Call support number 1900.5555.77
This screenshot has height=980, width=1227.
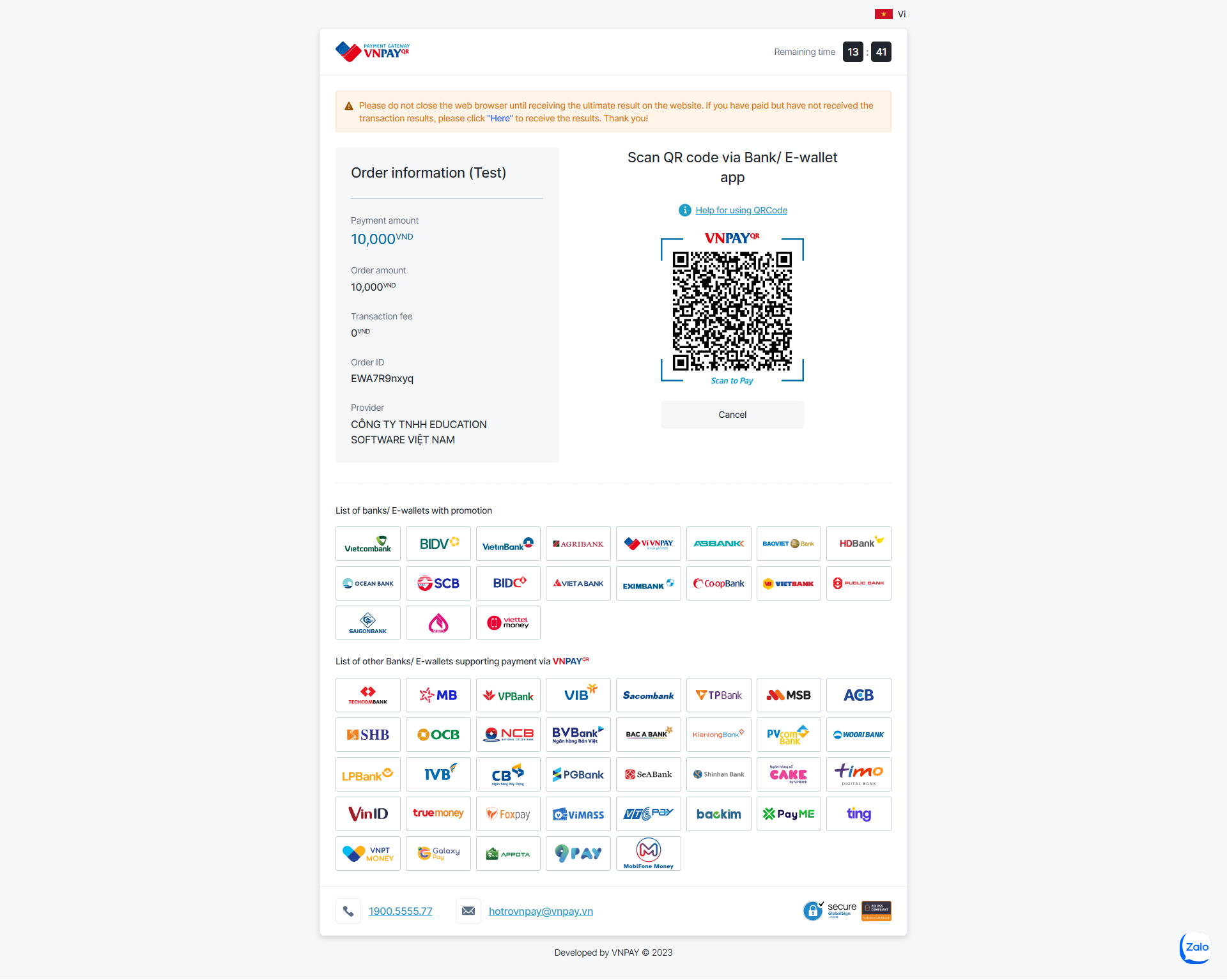[x=400, y=911]
